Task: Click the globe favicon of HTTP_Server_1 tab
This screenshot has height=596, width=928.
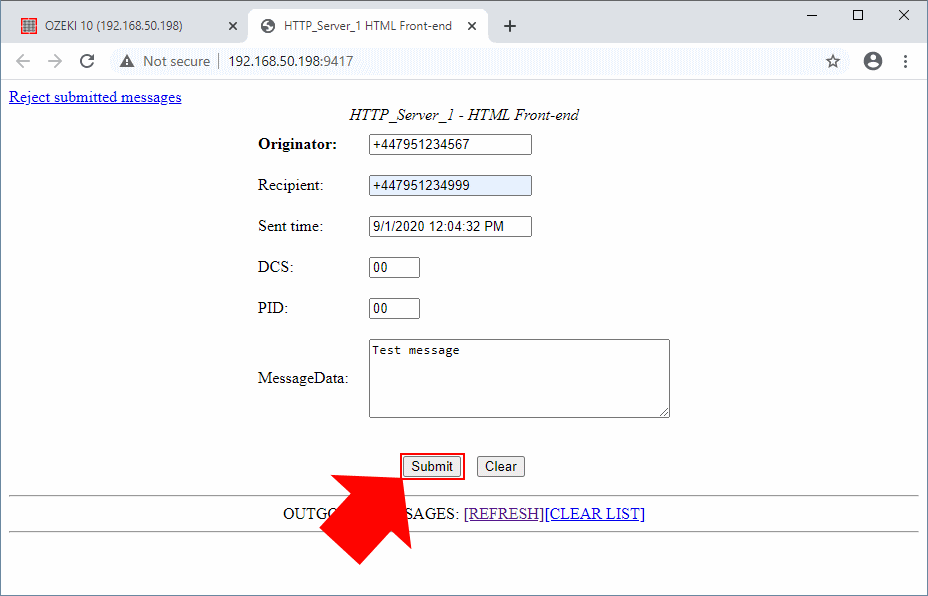Action: pyautogui.click(x=268, y=26)
